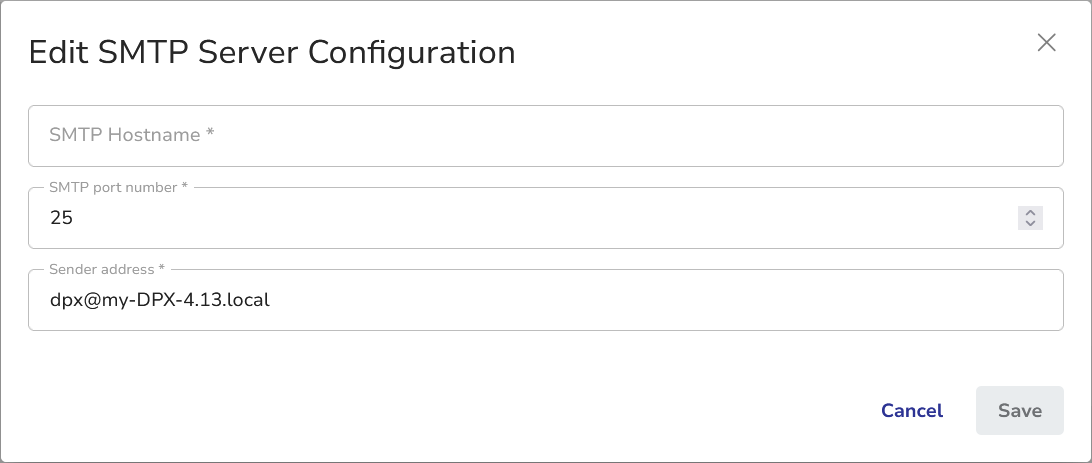Click inside the Sender address field
Viewport: 1092px width, 463px height.
click(545, 299)
